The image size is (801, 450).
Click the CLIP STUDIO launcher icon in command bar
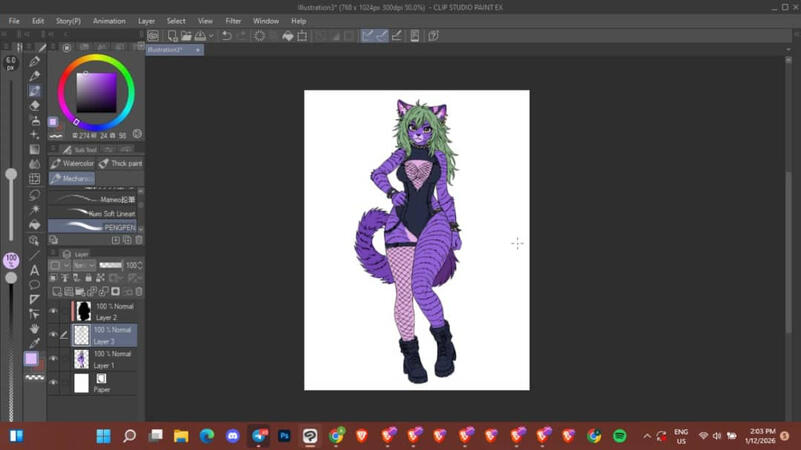(153, 36)
